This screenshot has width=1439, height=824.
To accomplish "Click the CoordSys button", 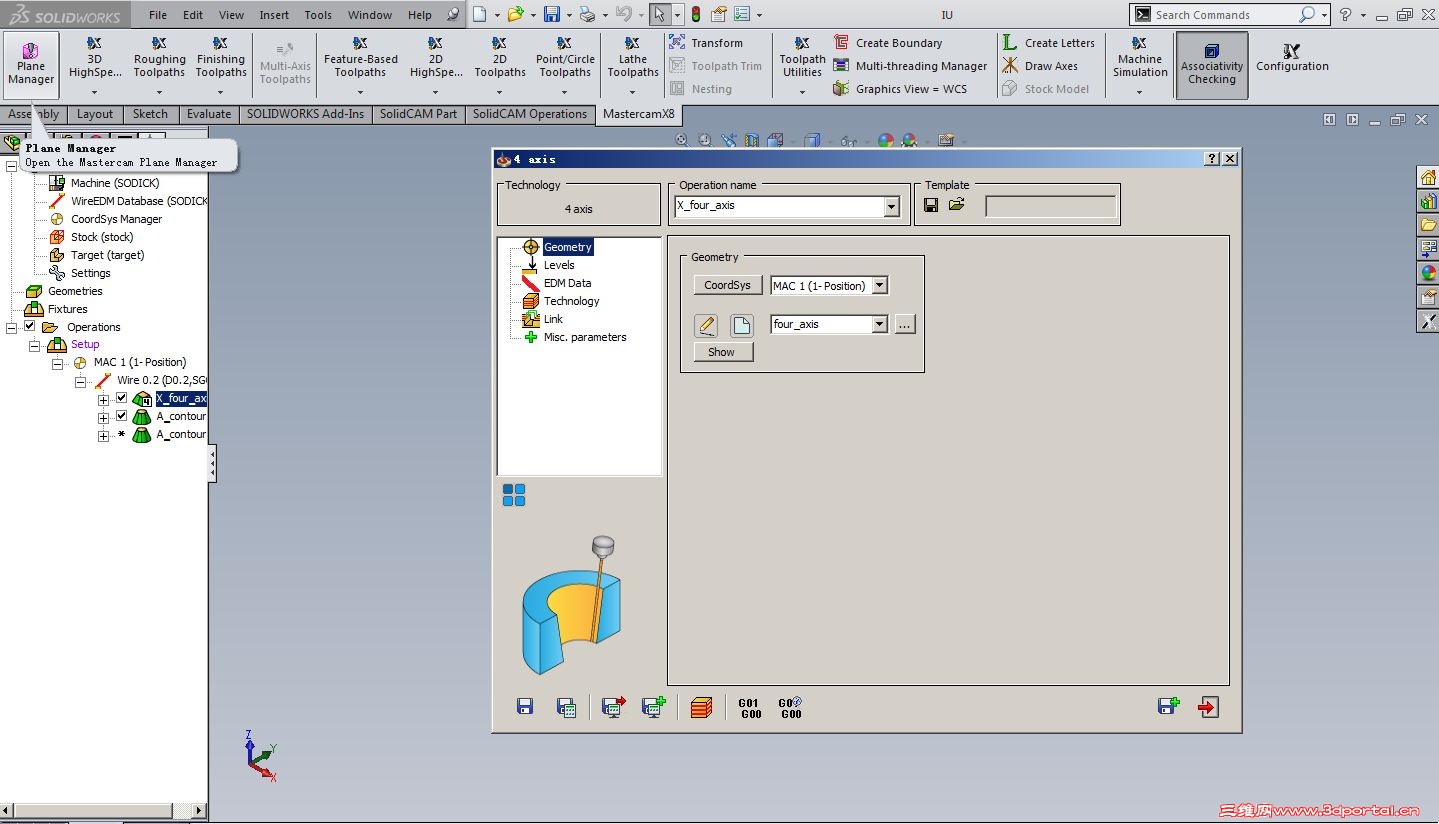I will pos(727,286).
